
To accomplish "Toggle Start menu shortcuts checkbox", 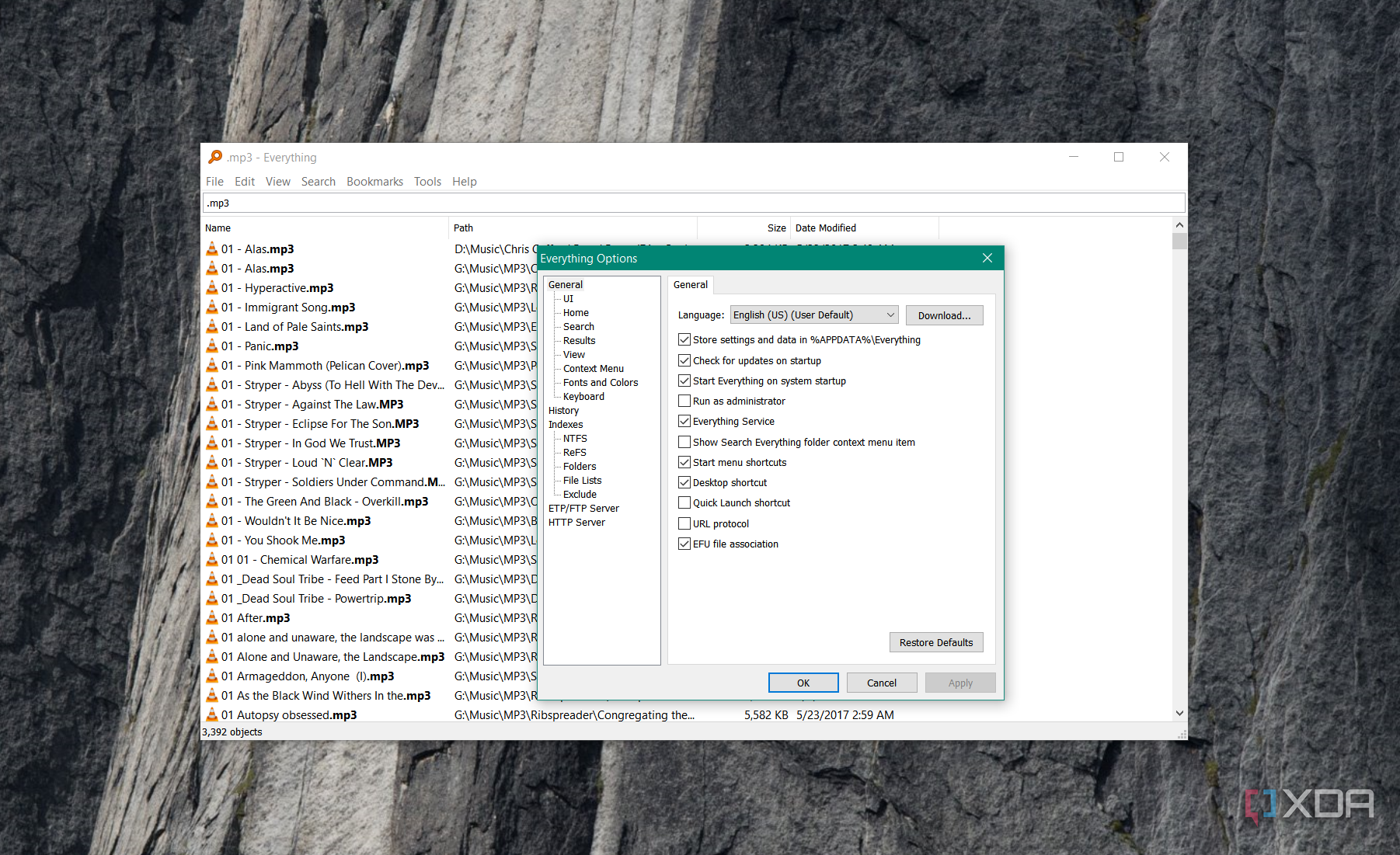I will [x=684, y=462].
